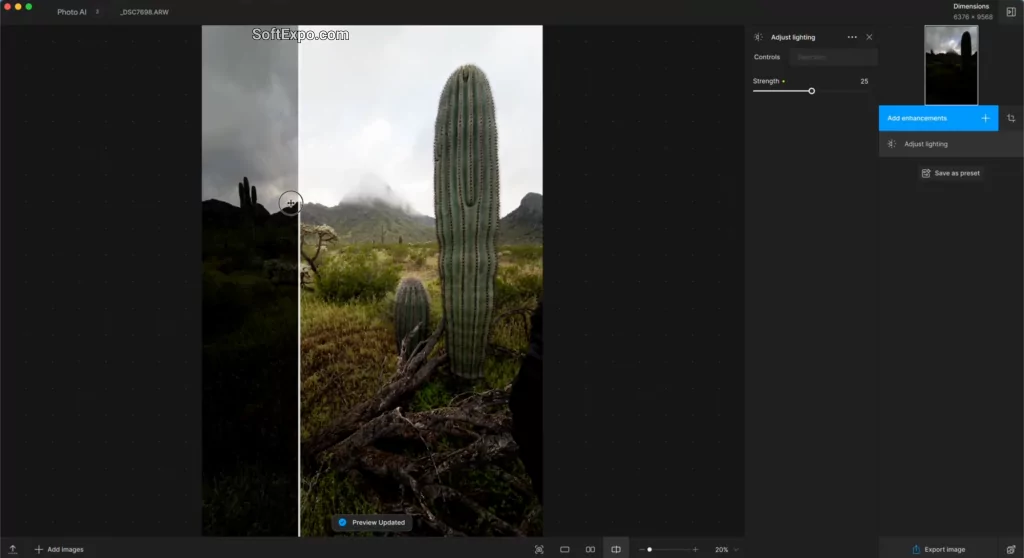This screenshot has height=558, width=1024.
Task: Click the Photo AI title label
Action: click(72, 12)
